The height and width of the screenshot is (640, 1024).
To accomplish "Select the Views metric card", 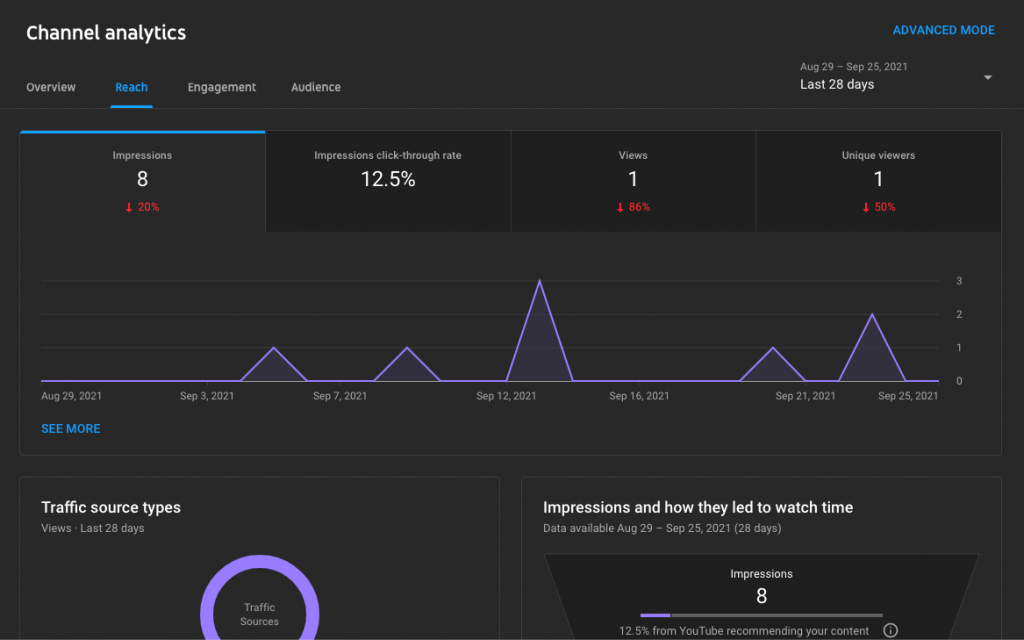I will point(633,180).
